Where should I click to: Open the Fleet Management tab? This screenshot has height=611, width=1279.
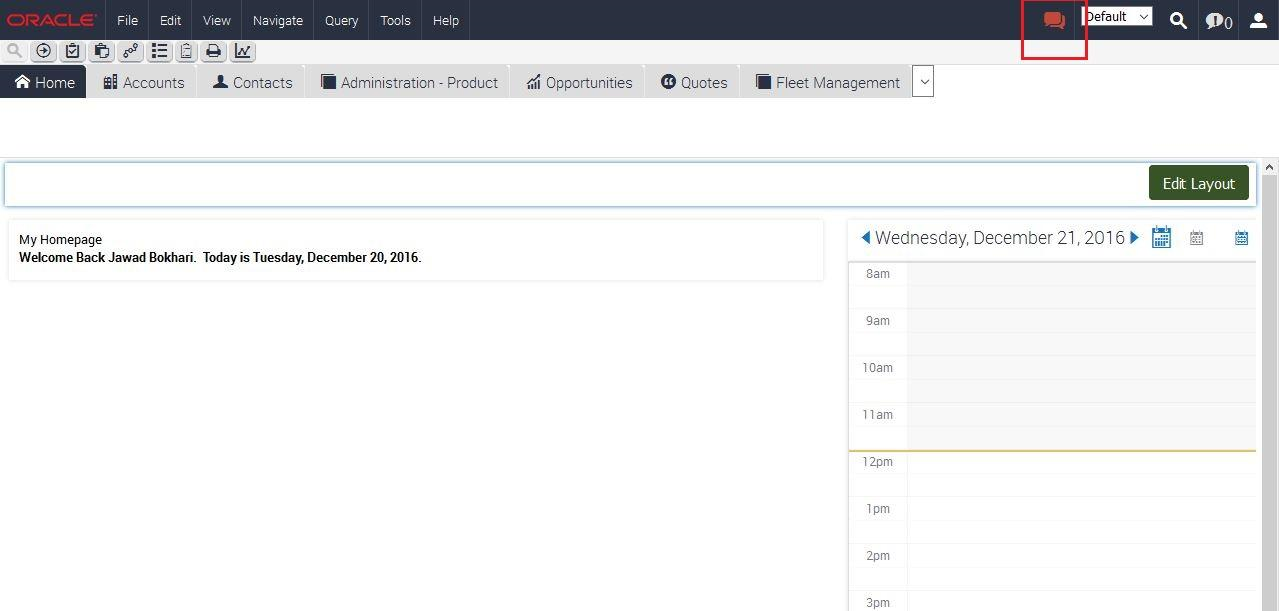[828, 83]
